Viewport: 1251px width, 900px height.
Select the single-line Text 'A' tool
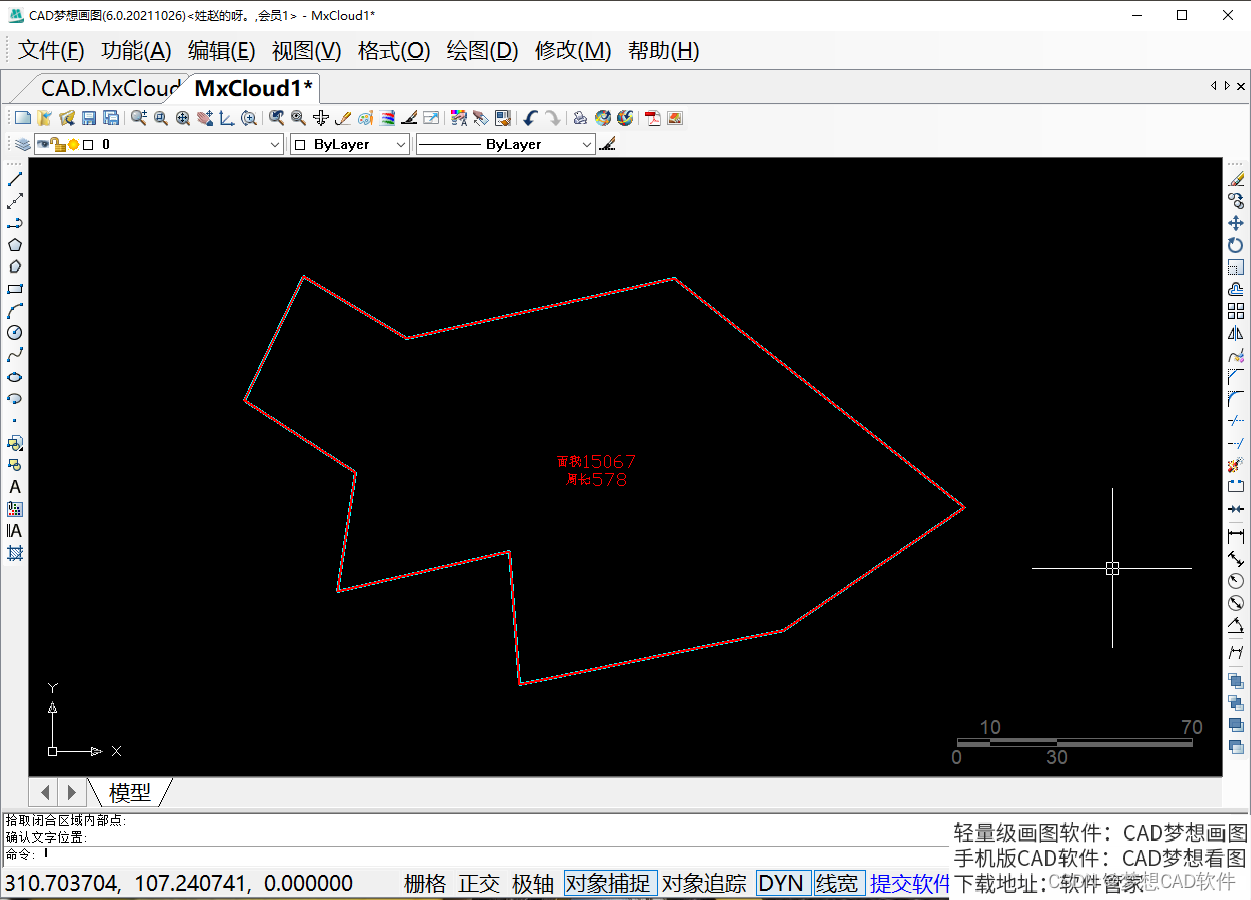tap(15, 487)
